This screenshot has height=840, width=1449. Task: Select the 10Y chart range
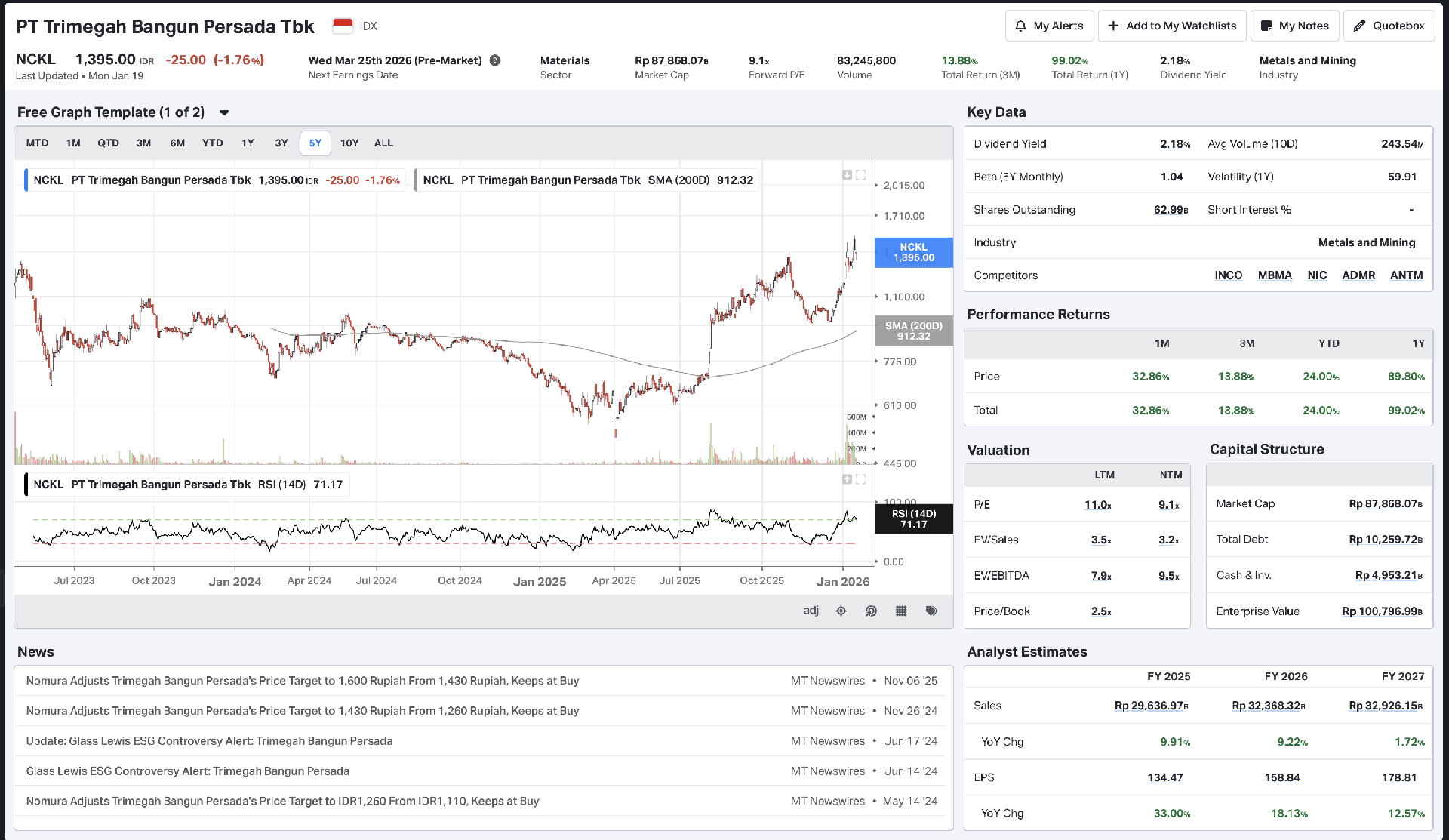(x=349, y=143)
